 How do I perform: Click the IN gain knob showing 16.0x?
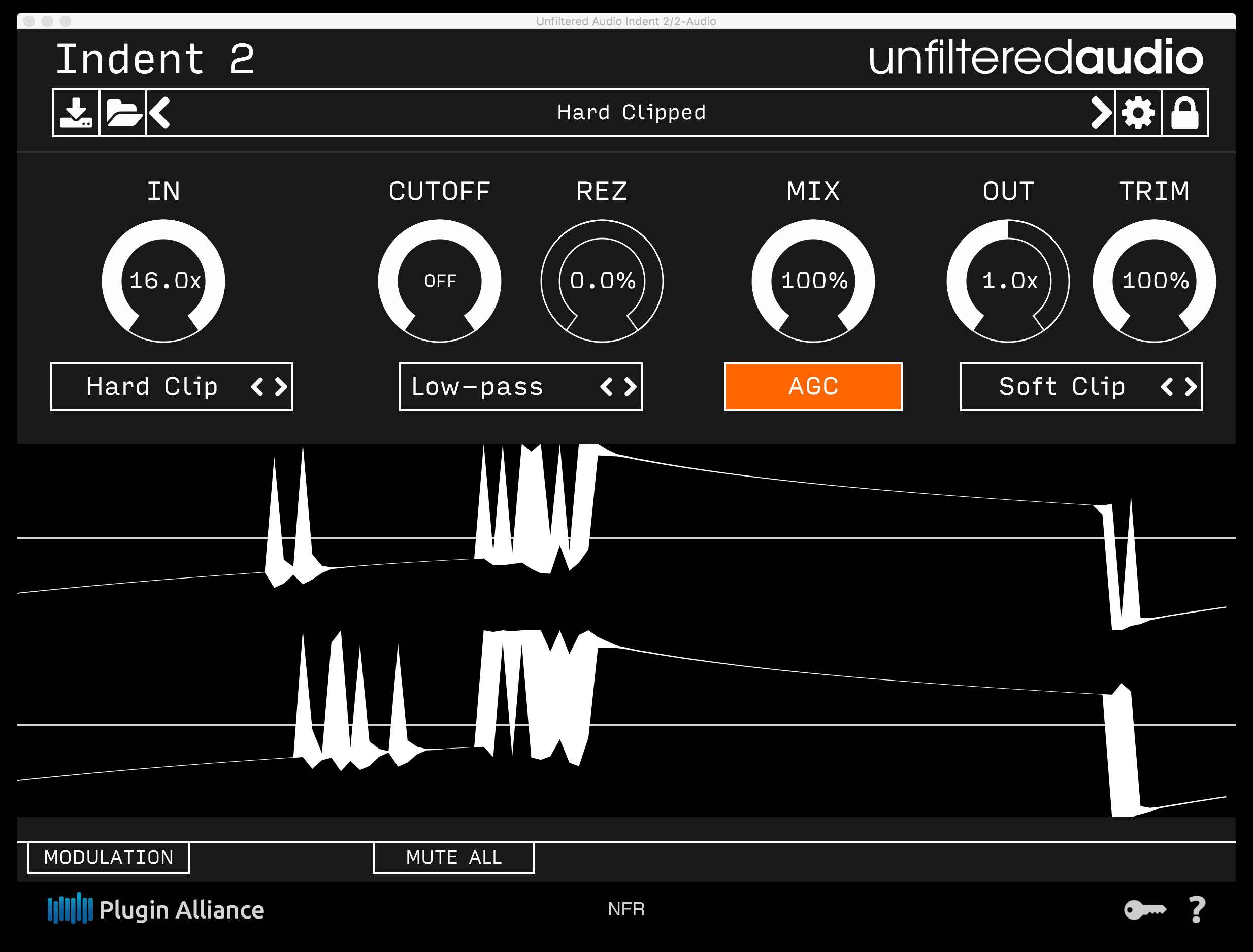pyautogui.click(x=163, y=281)
